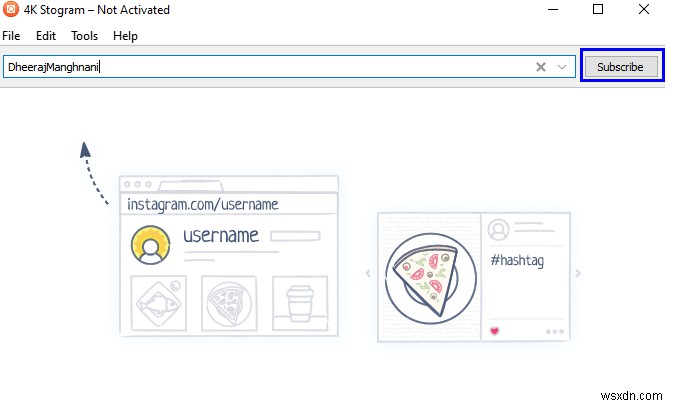
Task: Click the coffee cup thumbnail icon
Action: [297, 301]
